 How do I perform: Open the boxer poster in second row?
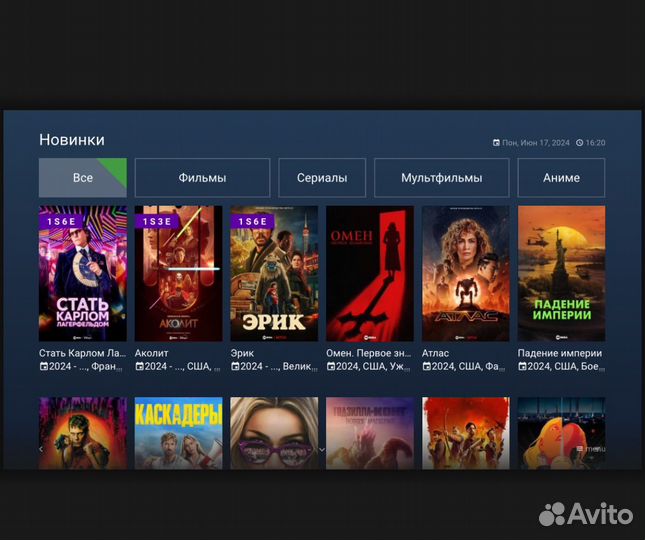coord(83,433)
